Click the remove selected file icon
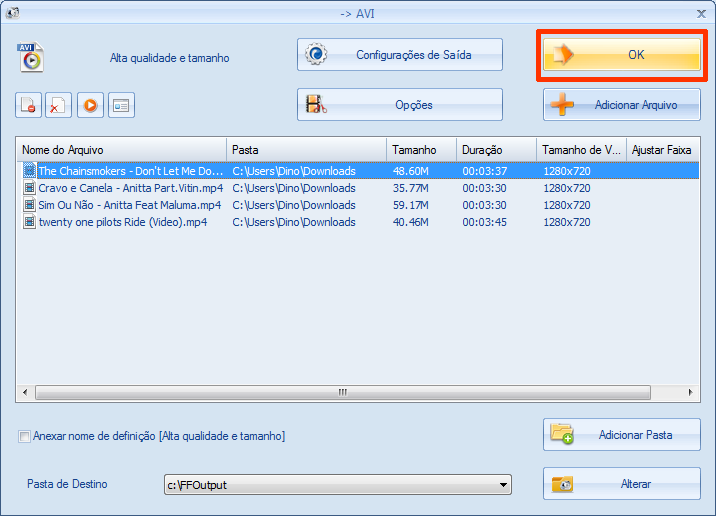This screenshot has height=516, width=716. tap(28, 105)
